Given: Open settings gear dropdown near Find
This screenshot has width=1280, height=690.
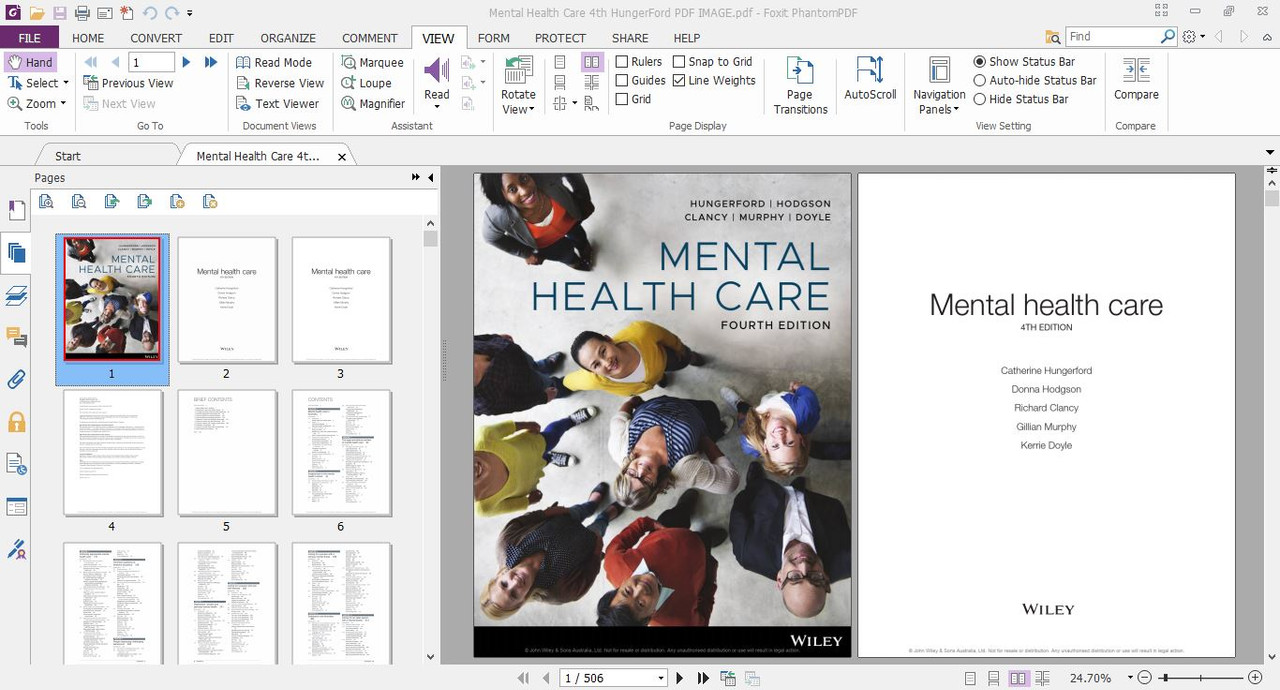Looking at the screenshot, I should pyautogui.click(x=1202, y=37).
